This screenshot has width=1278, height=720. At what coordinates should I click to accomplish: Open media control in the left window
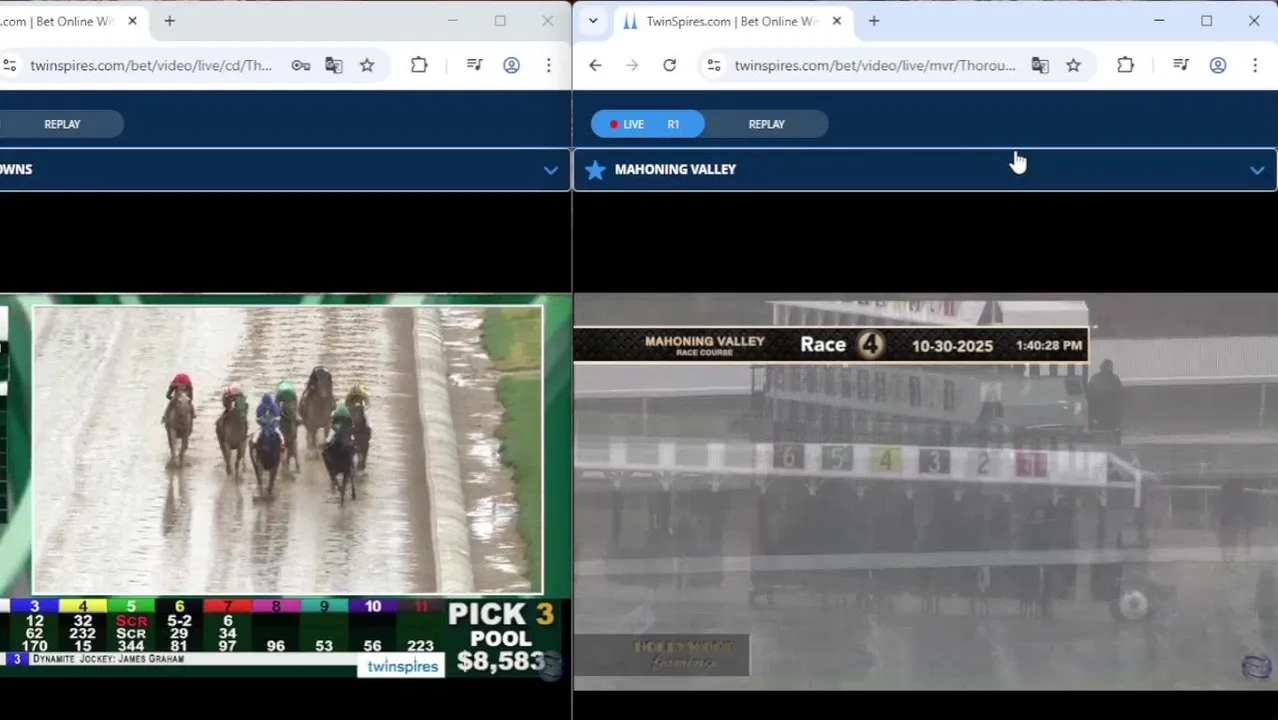click(x=475, y=65)
